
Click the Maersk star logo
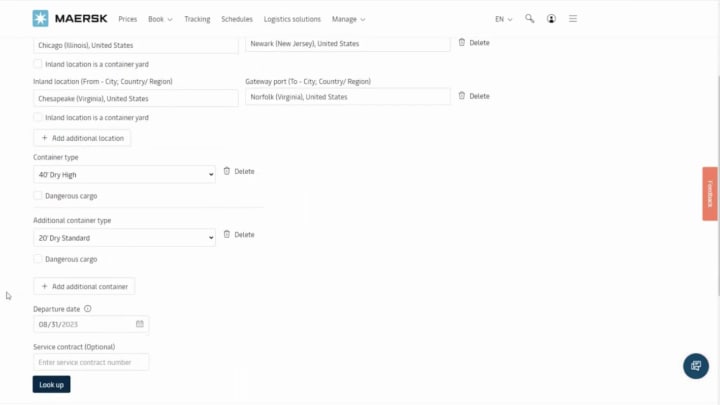(x=40, y=18)
